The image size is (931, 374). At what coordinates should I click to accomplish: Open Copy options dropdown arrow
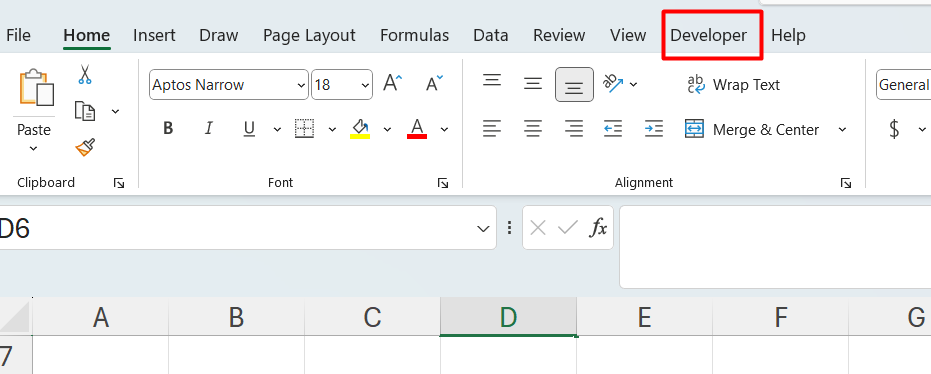115,111
